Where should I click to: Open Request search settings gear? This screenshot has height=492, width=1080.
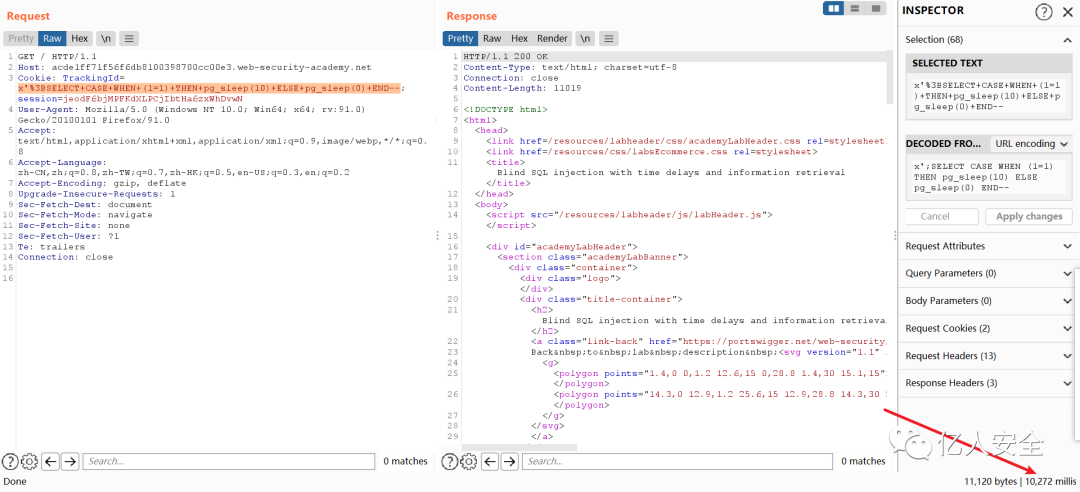(x=29, y=461)
